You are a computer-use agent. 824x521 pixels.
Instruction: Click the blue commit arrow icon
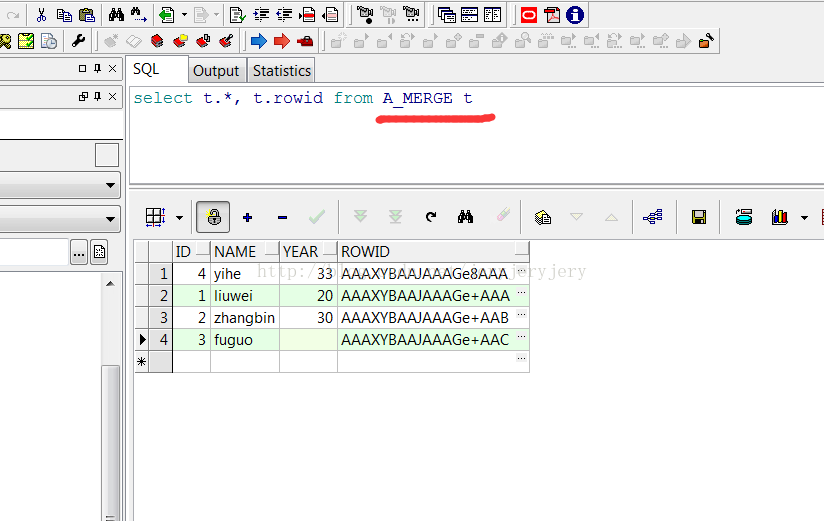pyautogui.click(x=258, y=41)
